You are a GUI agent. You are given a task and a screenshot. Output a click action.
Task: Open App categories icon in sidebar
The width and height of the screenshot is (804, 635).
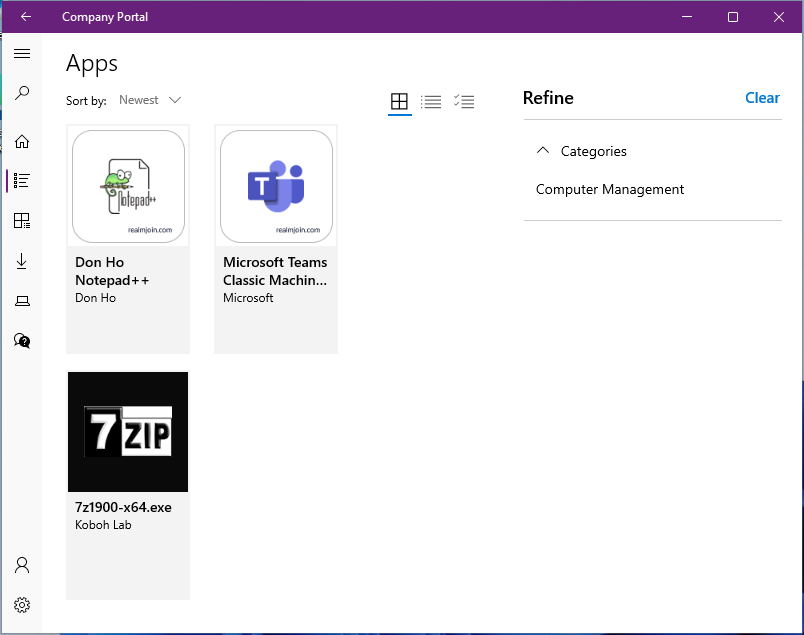click(x=22, y=221)
